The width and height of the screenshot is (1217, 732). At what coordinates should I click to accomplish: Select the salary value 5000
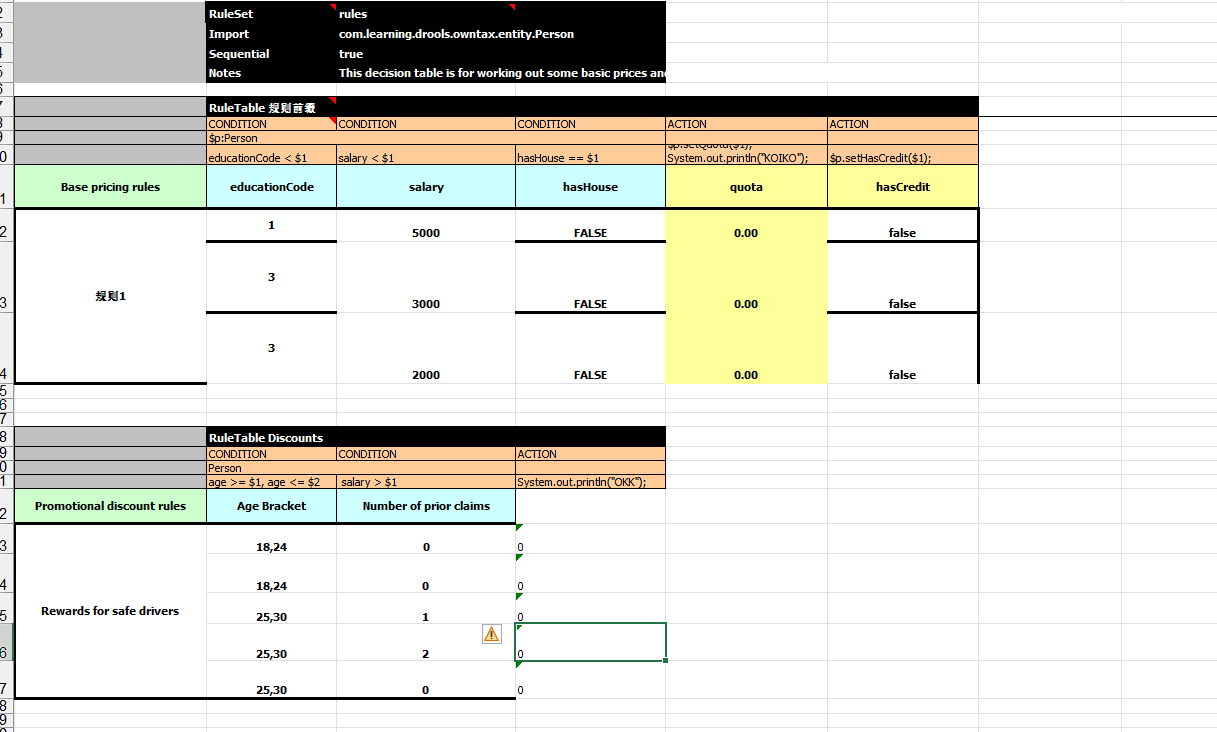[426, 225]
